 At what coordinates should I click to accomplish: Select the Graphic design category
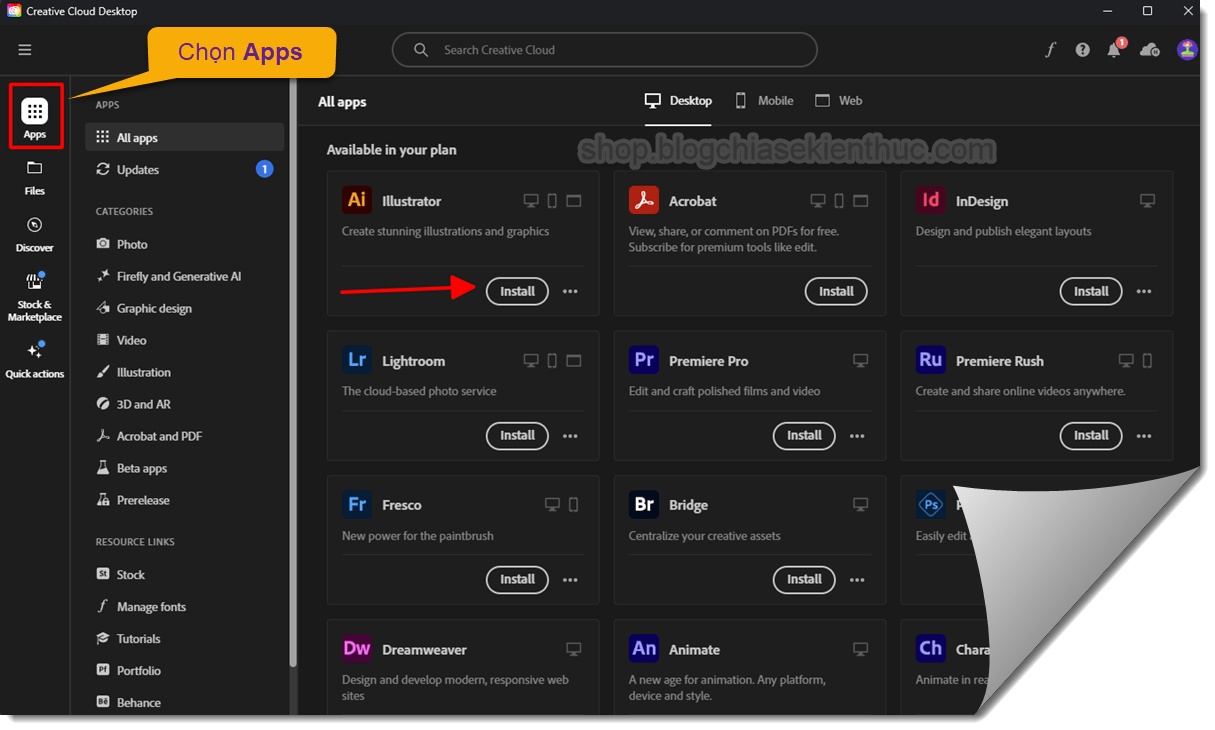coord(143,308)
